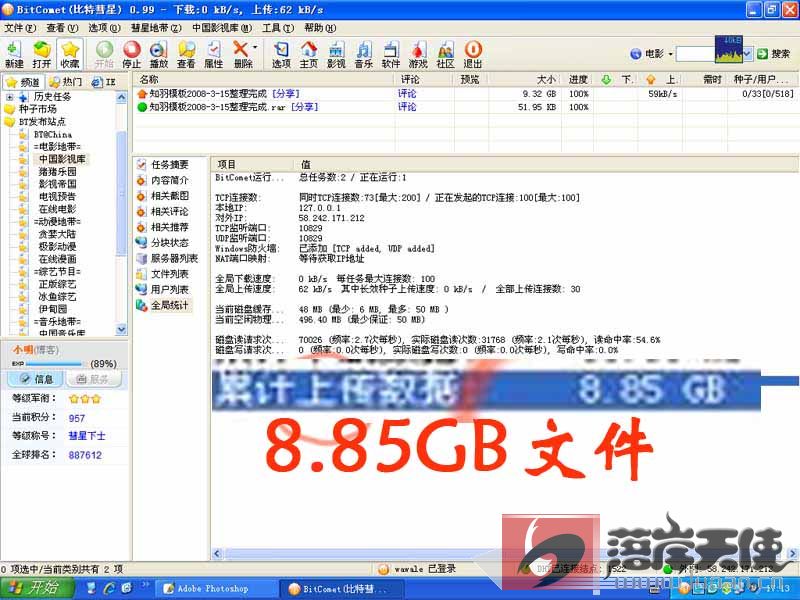View the 分块状态 piece status panel
800x600 pixels.
click(x=163, y=242)
